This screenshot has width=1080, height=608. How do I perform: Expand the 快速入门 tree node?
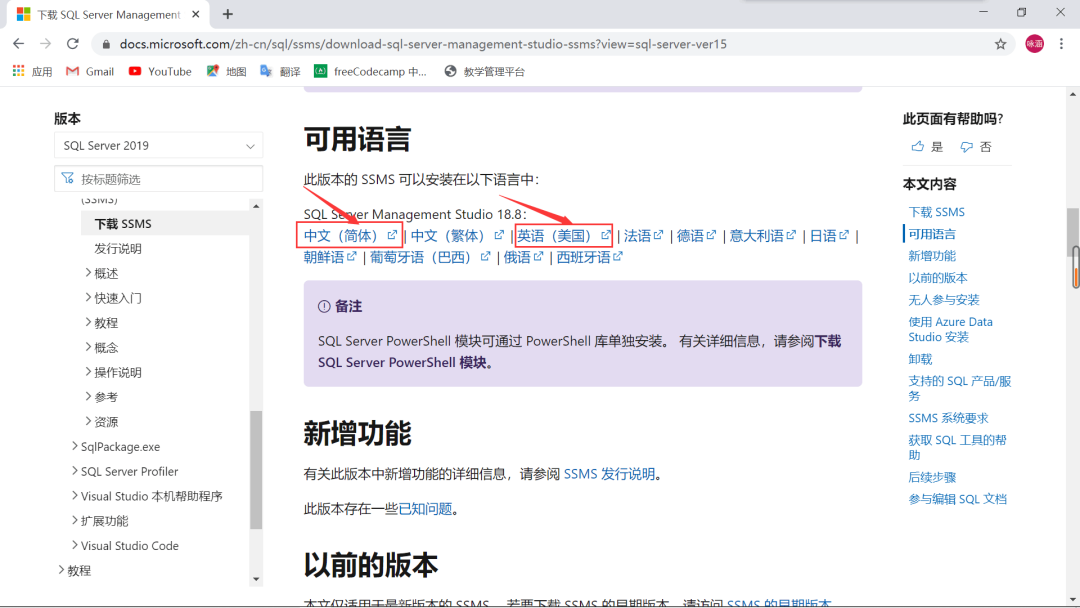[x=88, y=297]
